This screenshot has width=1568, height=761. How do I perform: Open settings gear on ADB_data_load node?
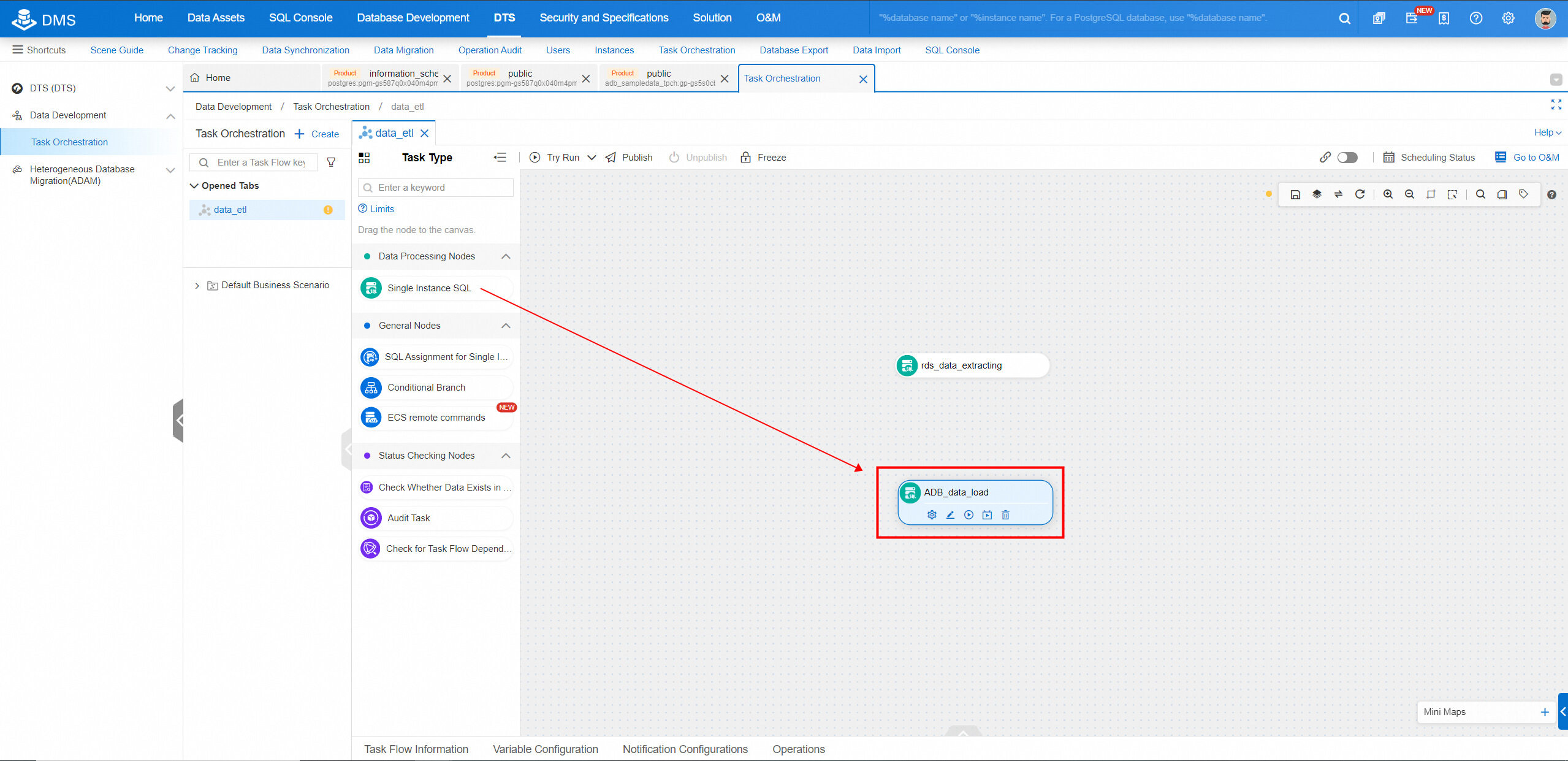(932, 515)
